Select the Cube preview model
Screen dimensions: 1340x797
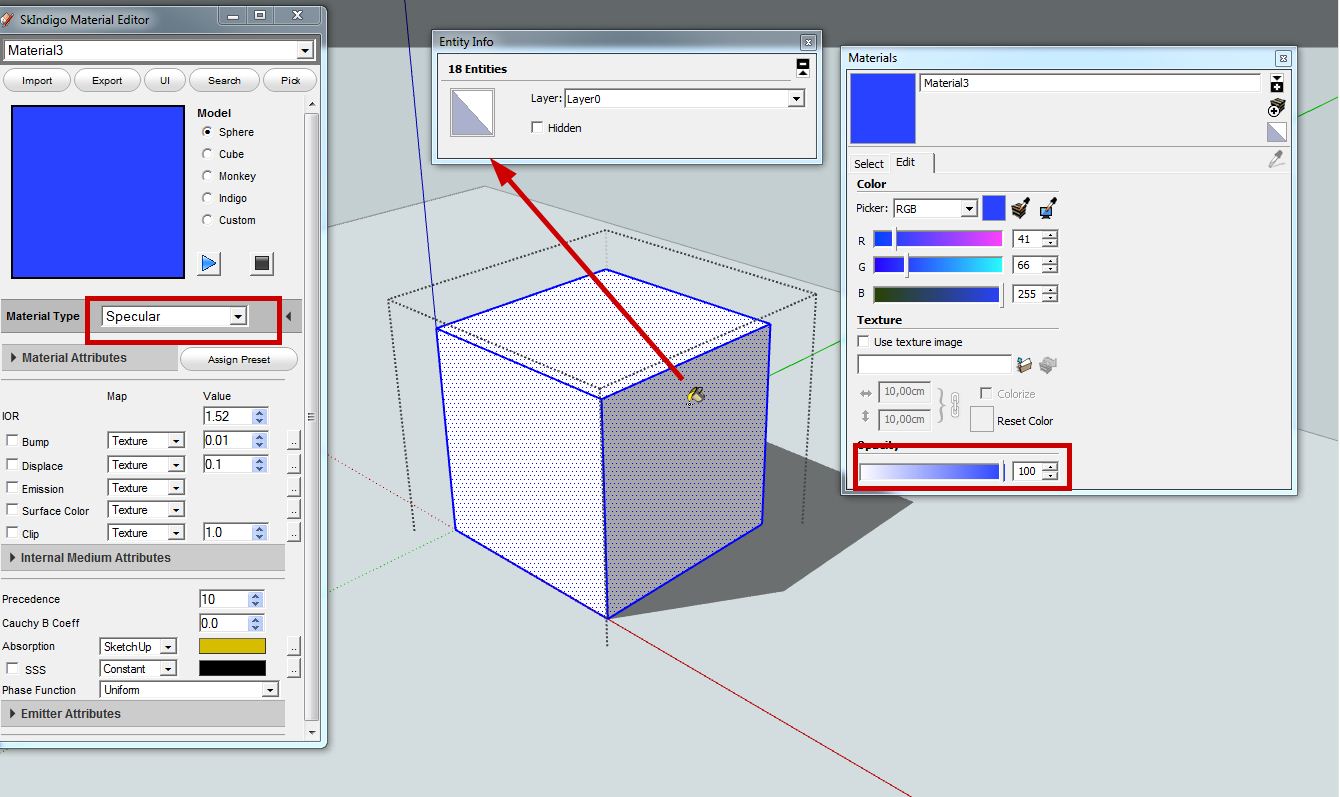click(x=208, y=154)
